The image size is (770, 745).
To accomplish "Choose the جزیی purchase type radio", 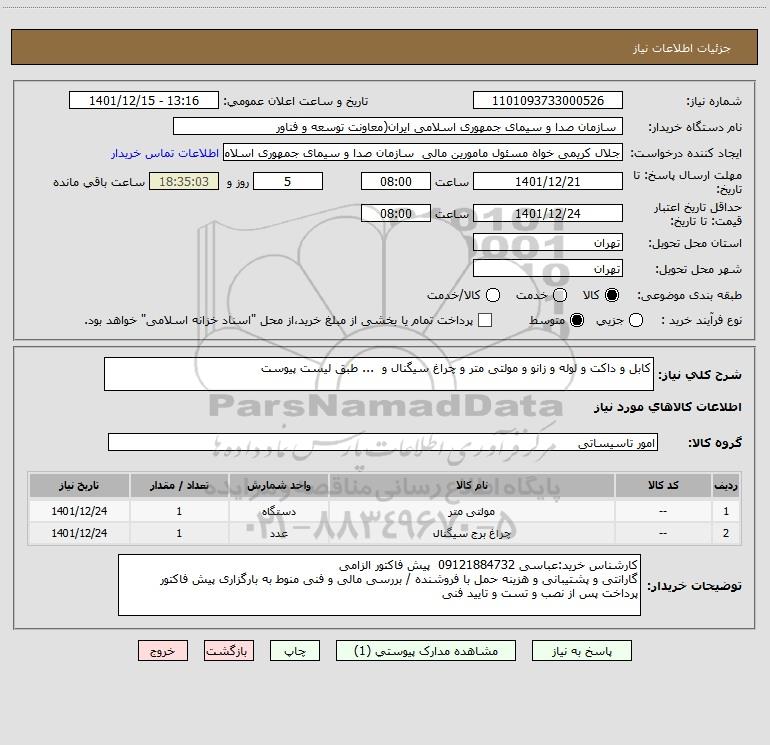I will [636, 320].
